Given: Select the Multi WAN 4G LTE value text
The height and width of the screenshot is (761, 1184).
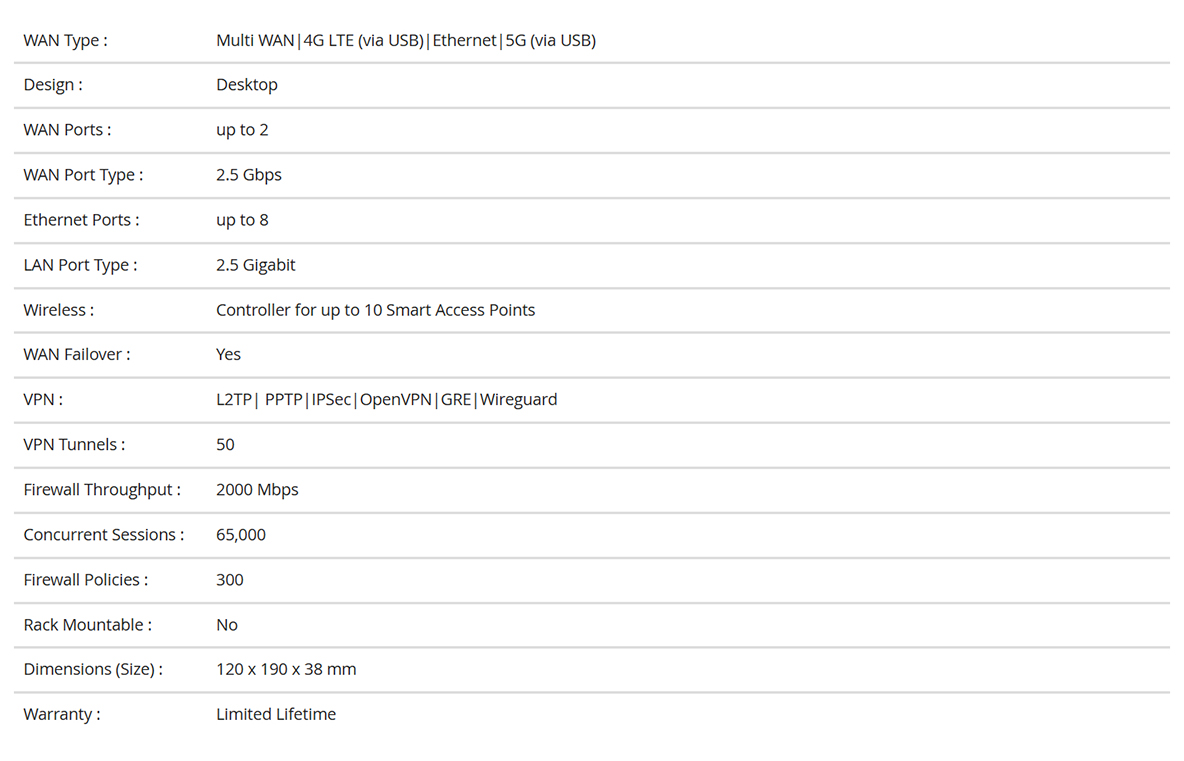Looking at the screenshot, I should coord(405,41).
